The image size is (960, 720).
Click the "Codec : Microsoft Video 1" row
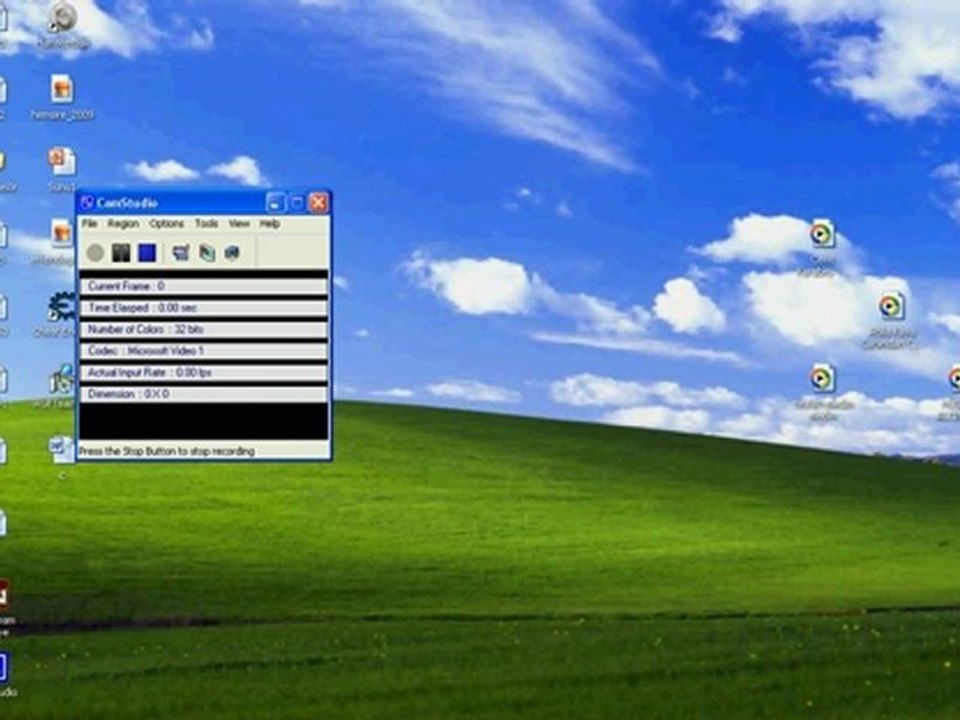coord(203,351)
